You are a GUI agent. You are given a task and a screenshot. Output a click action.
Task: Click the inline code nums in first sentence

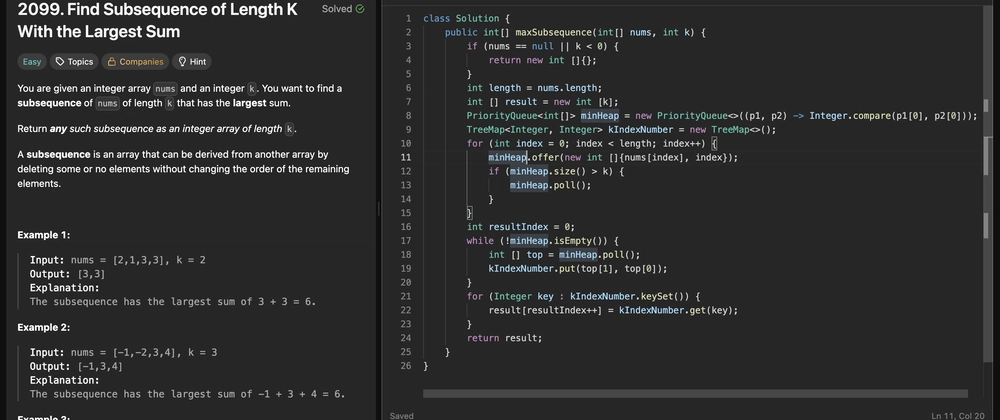[x=165, y=89]
